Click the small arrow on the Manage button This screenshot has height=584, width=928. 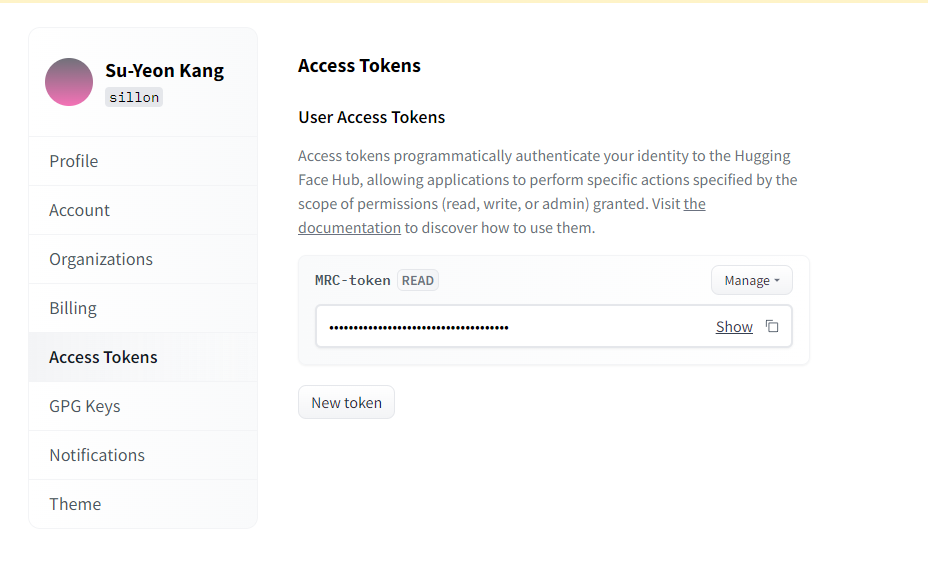(x=777, y=280)
